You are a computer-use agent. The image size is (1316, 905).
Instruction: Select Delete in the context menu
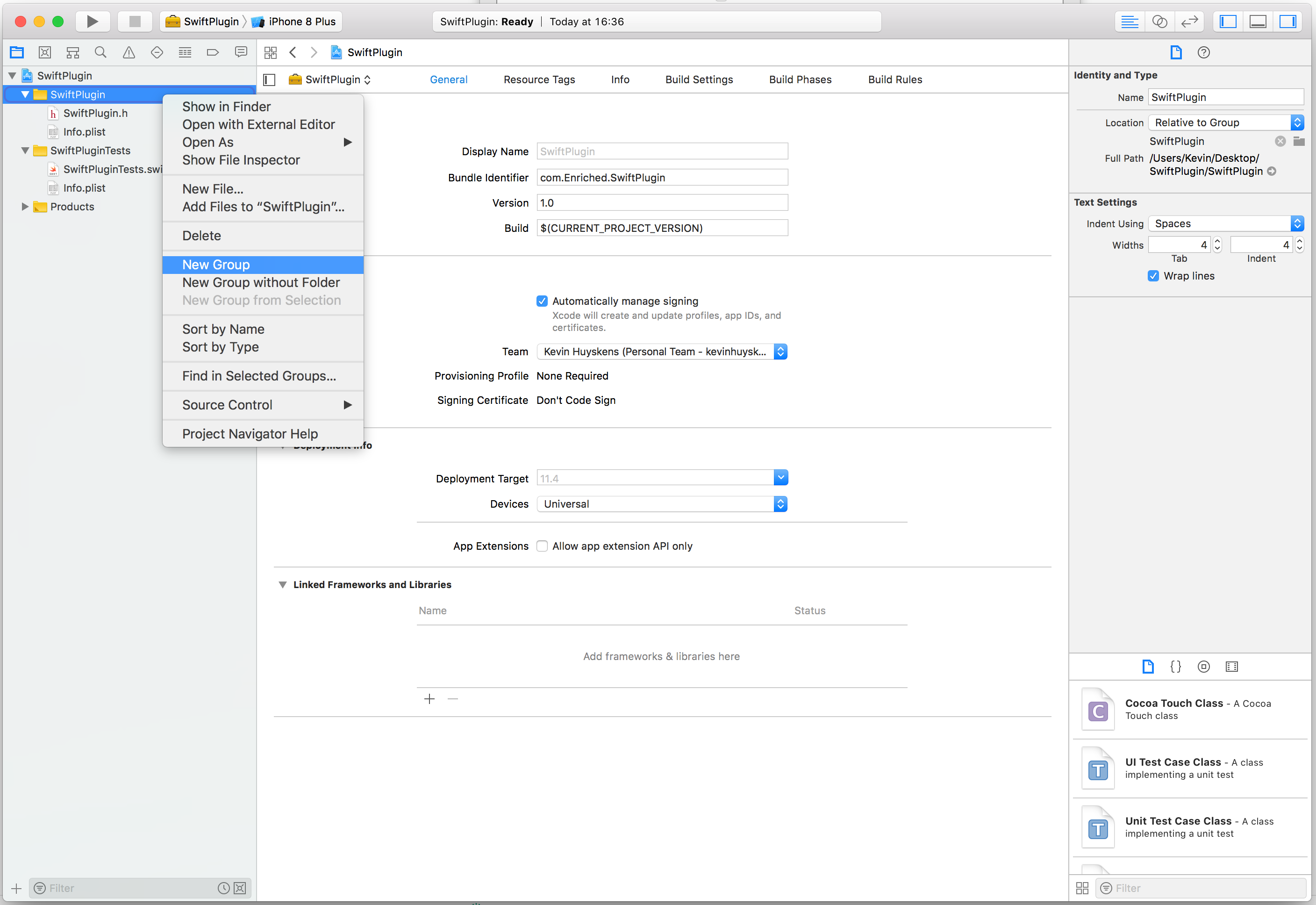(201, 236)
